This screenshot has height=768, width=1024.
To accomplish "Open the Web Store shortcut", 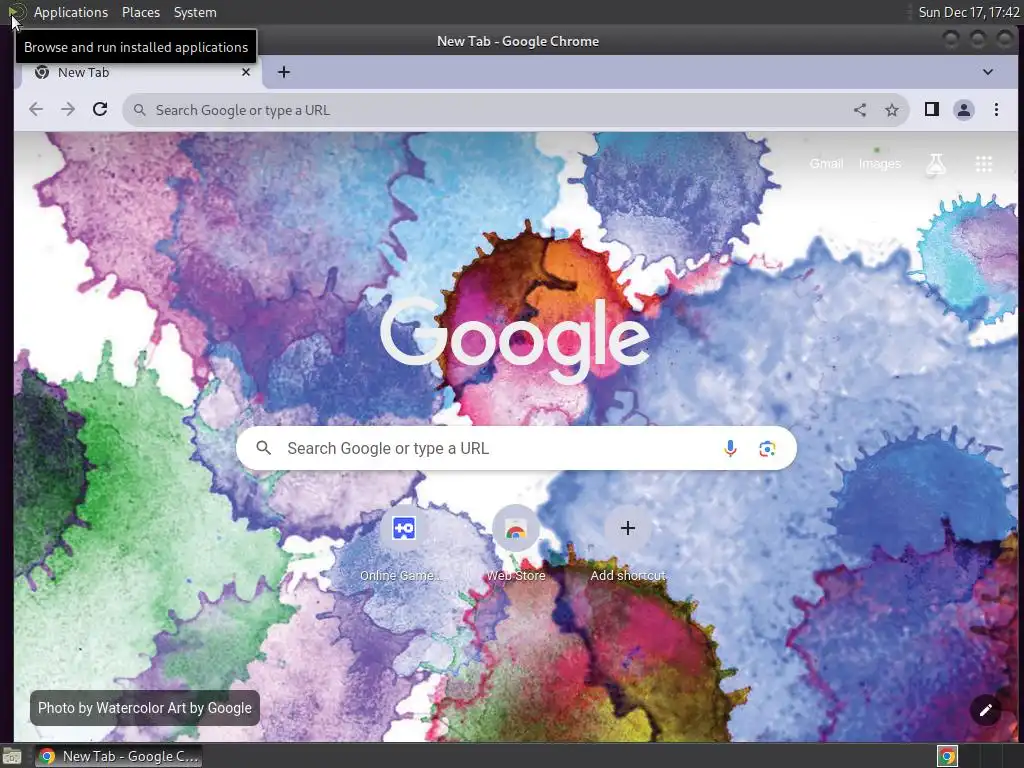I will (x=515, y=543).
